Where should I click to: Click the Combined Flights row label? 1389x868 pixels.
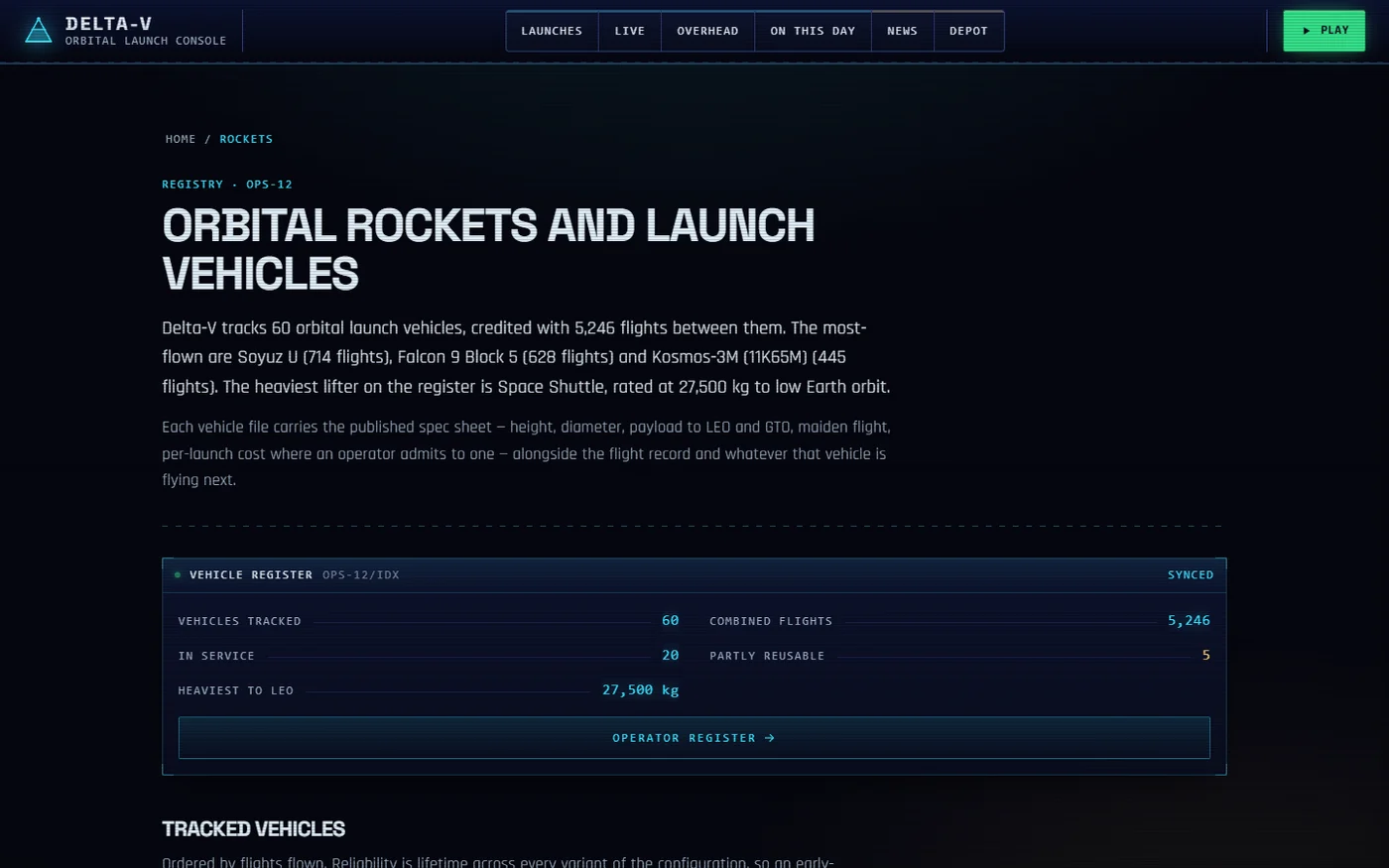[x=771, y=622]
